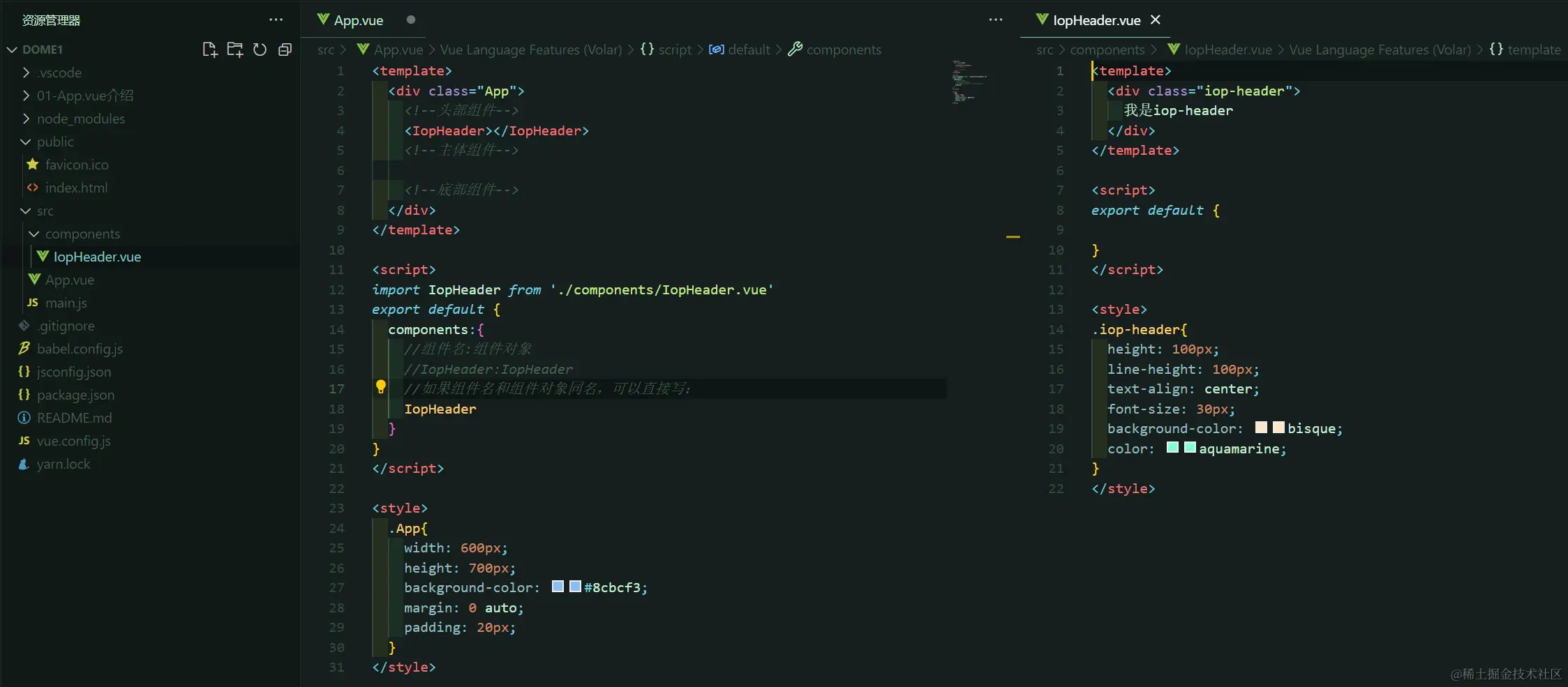Screen dimensions: 1568x687
Task: Expand the .vscode folder
Action: click(x=26, y=73)
